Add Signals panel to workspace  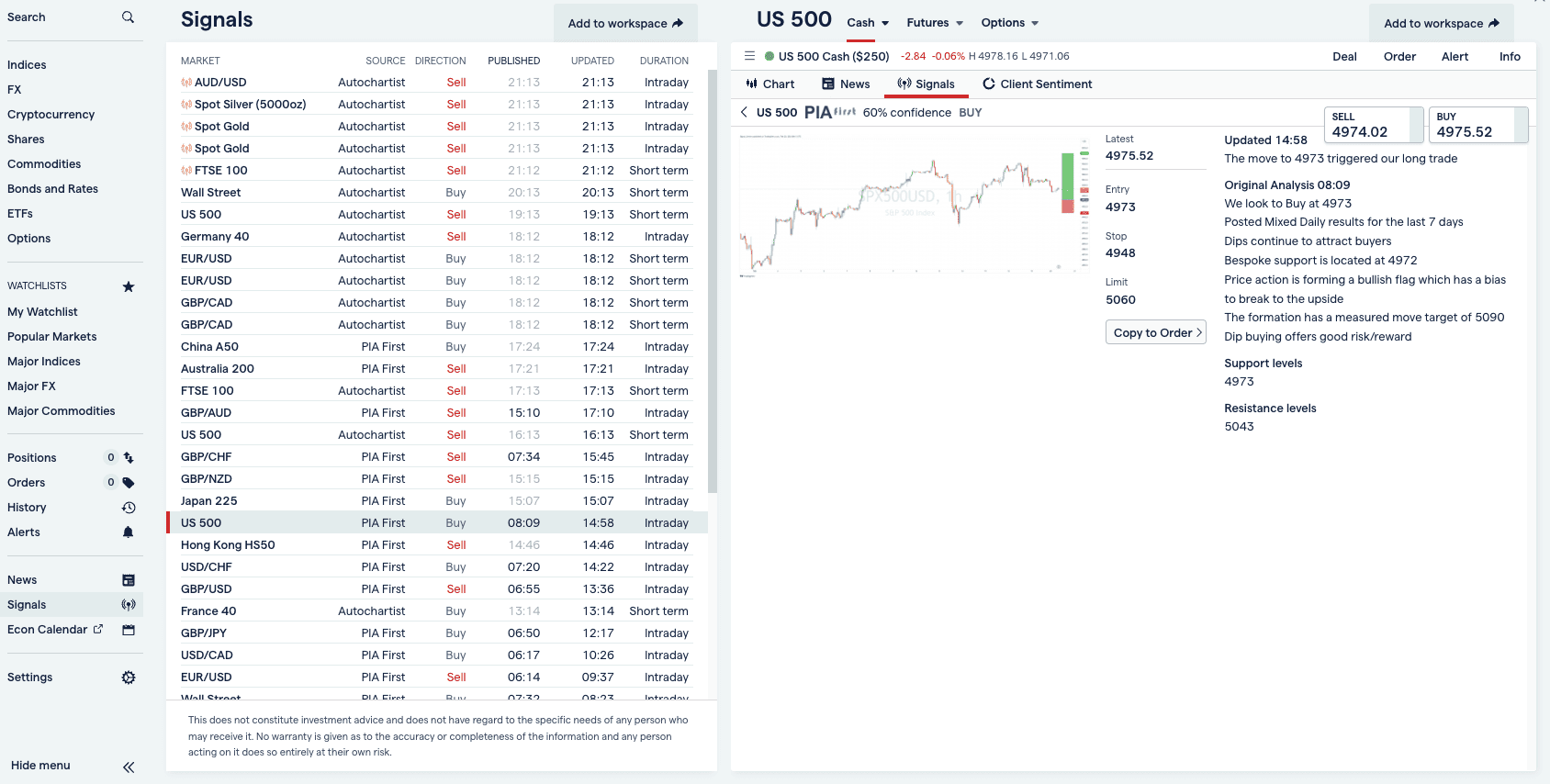click(625, 23)
